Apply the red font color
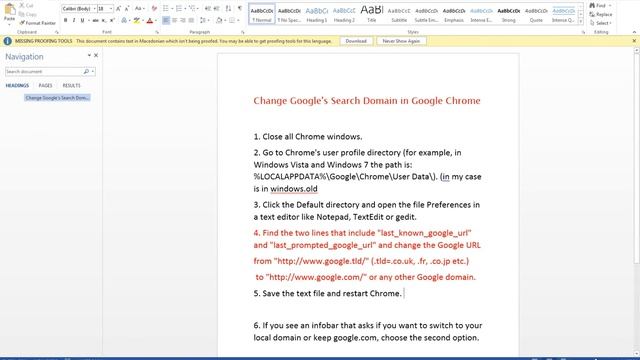The width and height of the screenshot is (640, 360). click(x=150, y=20)
